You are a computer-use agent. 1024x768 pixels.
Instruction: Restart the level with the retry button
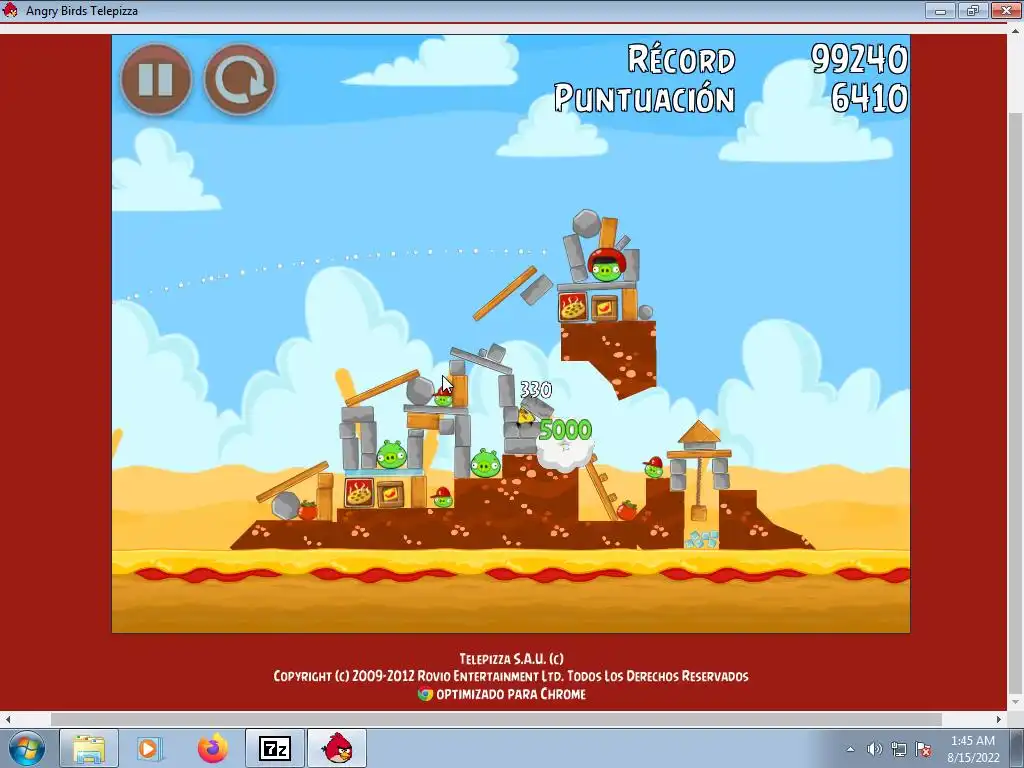coord(240,80)
